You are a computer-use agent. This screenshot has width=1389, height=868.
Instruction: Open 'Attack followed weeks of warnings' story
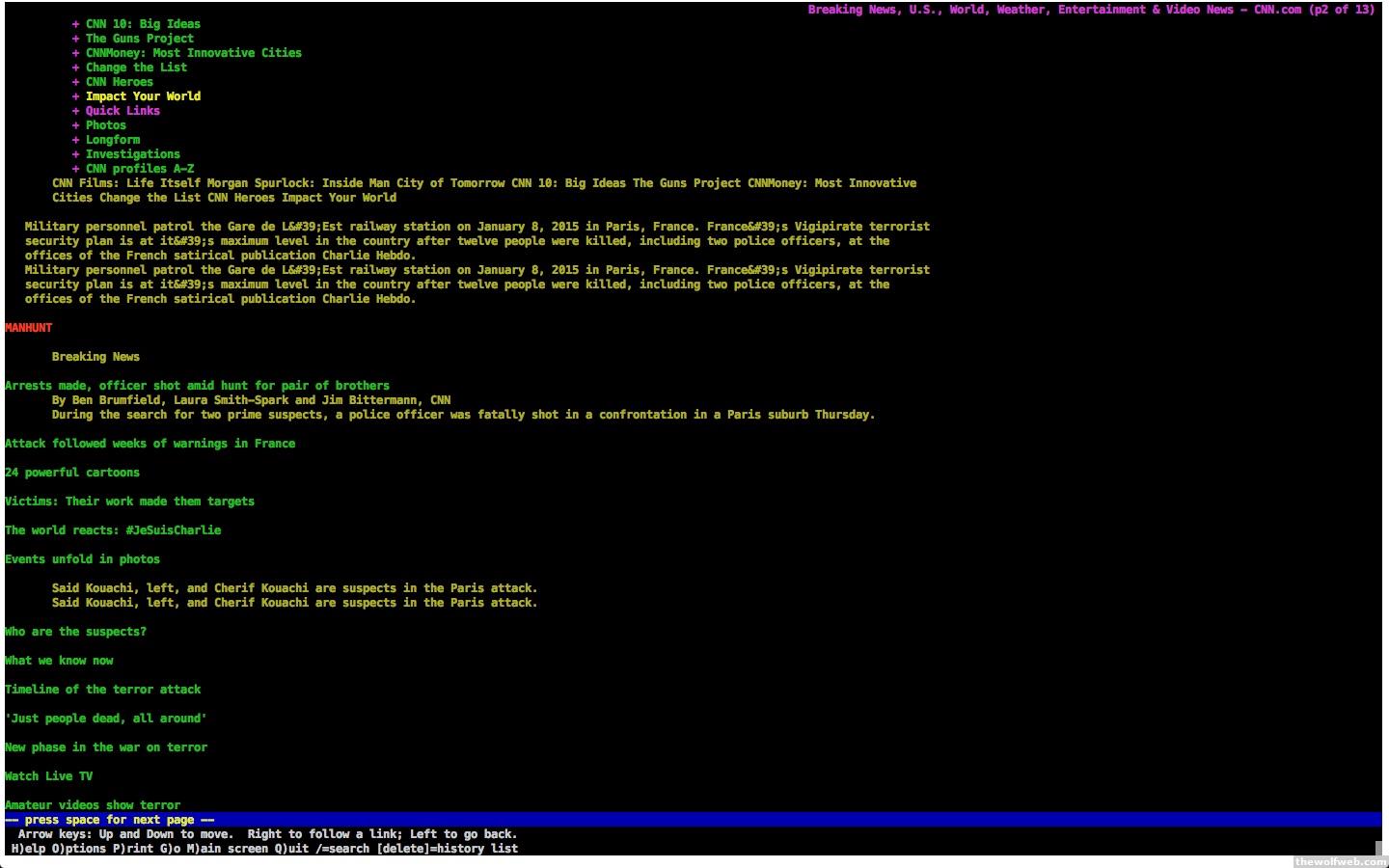coord(150,444)
